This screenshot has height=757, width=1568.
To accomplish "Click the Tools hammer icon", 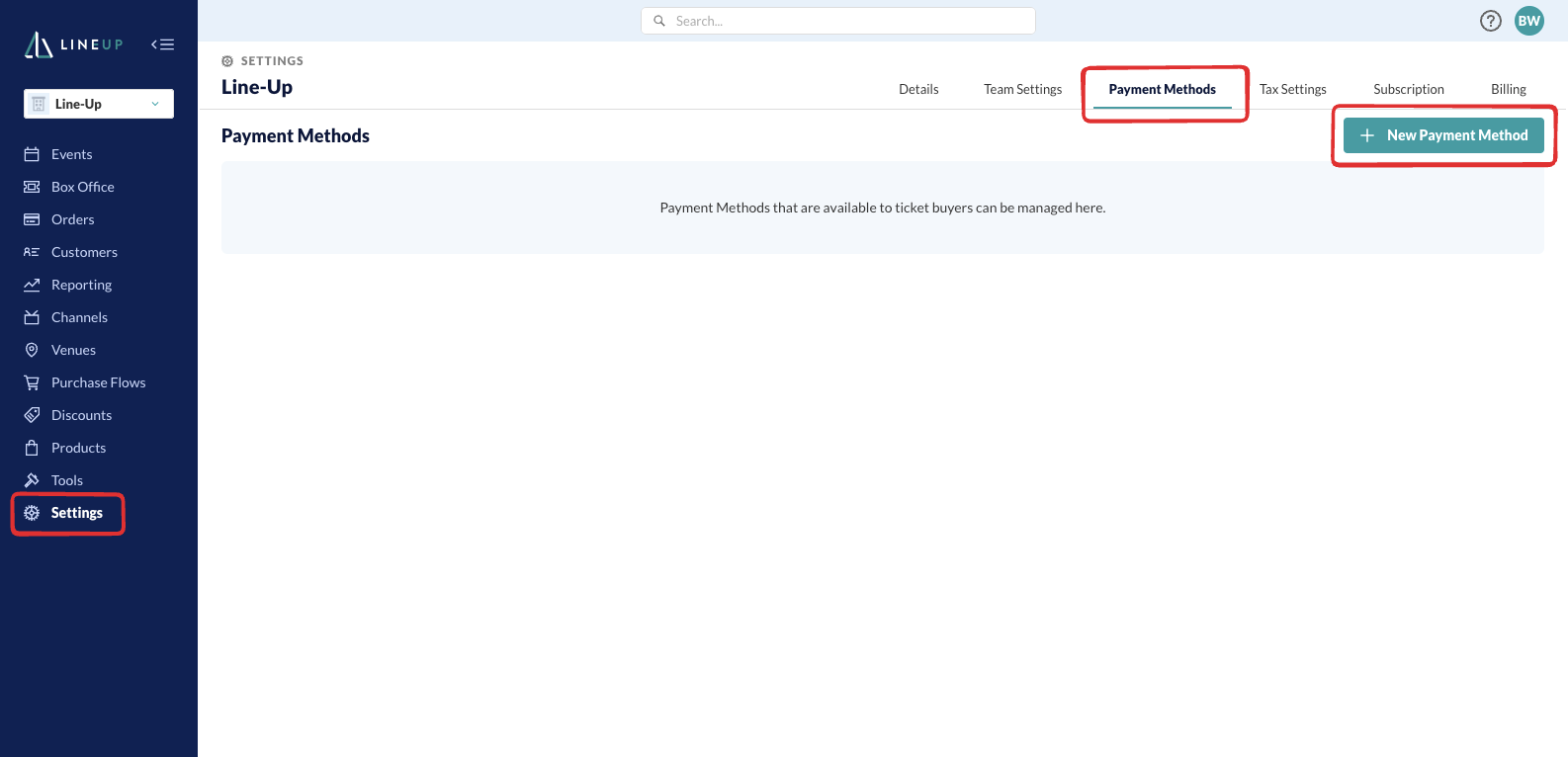I will pos(32,480).
